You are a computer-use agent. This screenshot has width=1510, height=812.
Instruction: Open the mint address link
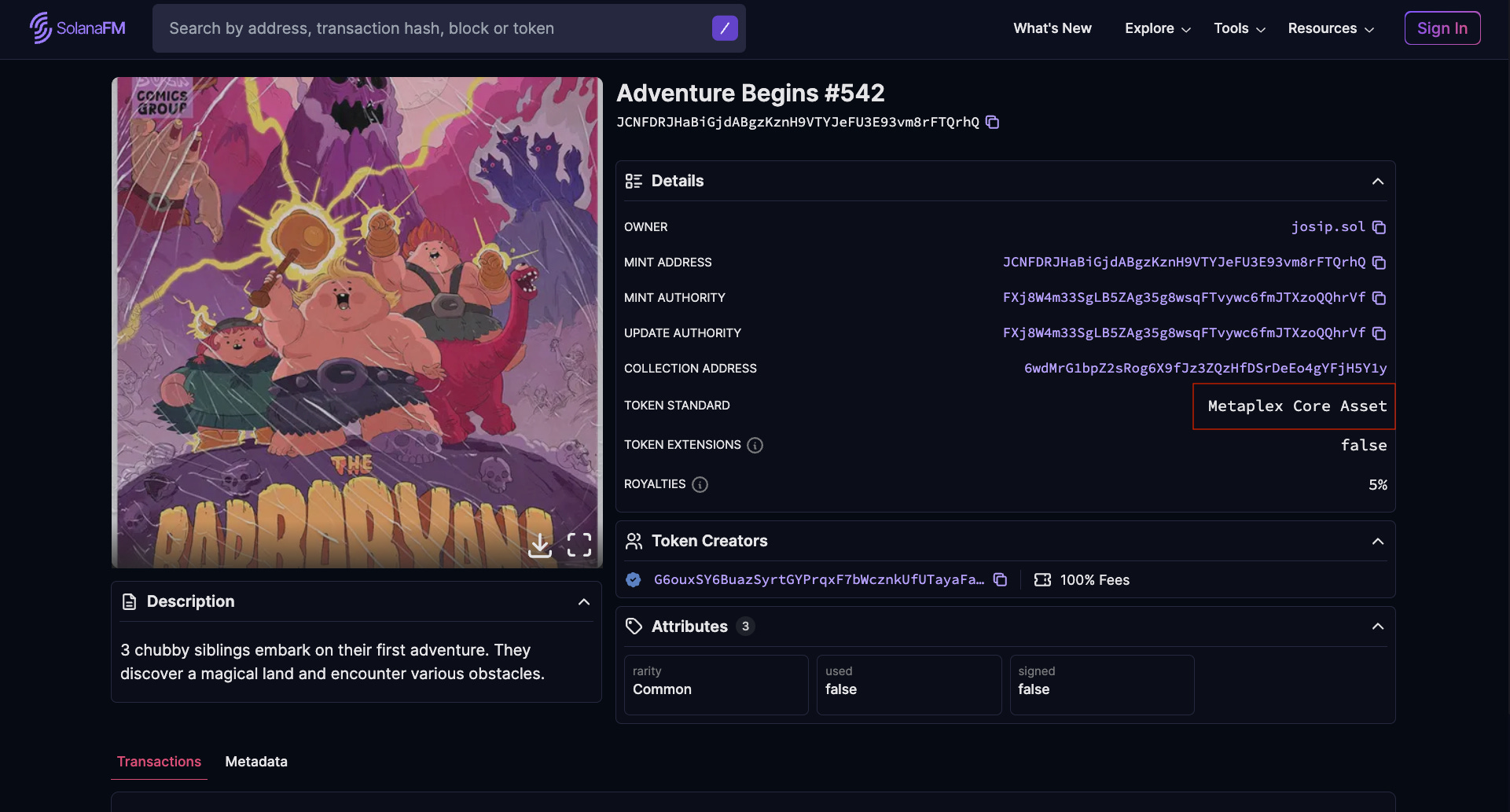pyautogui.click(x=1184, y=263)
